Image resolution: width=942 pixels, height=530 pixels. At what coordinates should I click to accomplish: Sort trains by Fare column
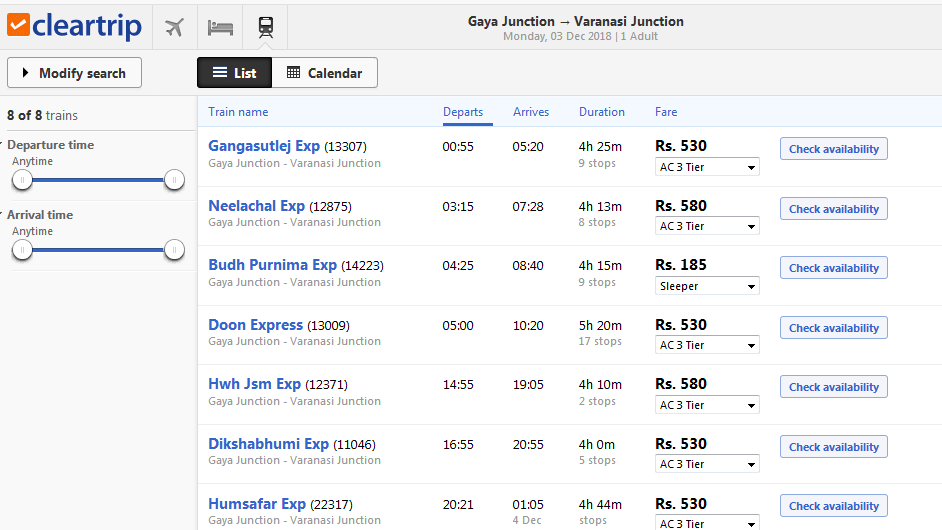pos(666,112)
